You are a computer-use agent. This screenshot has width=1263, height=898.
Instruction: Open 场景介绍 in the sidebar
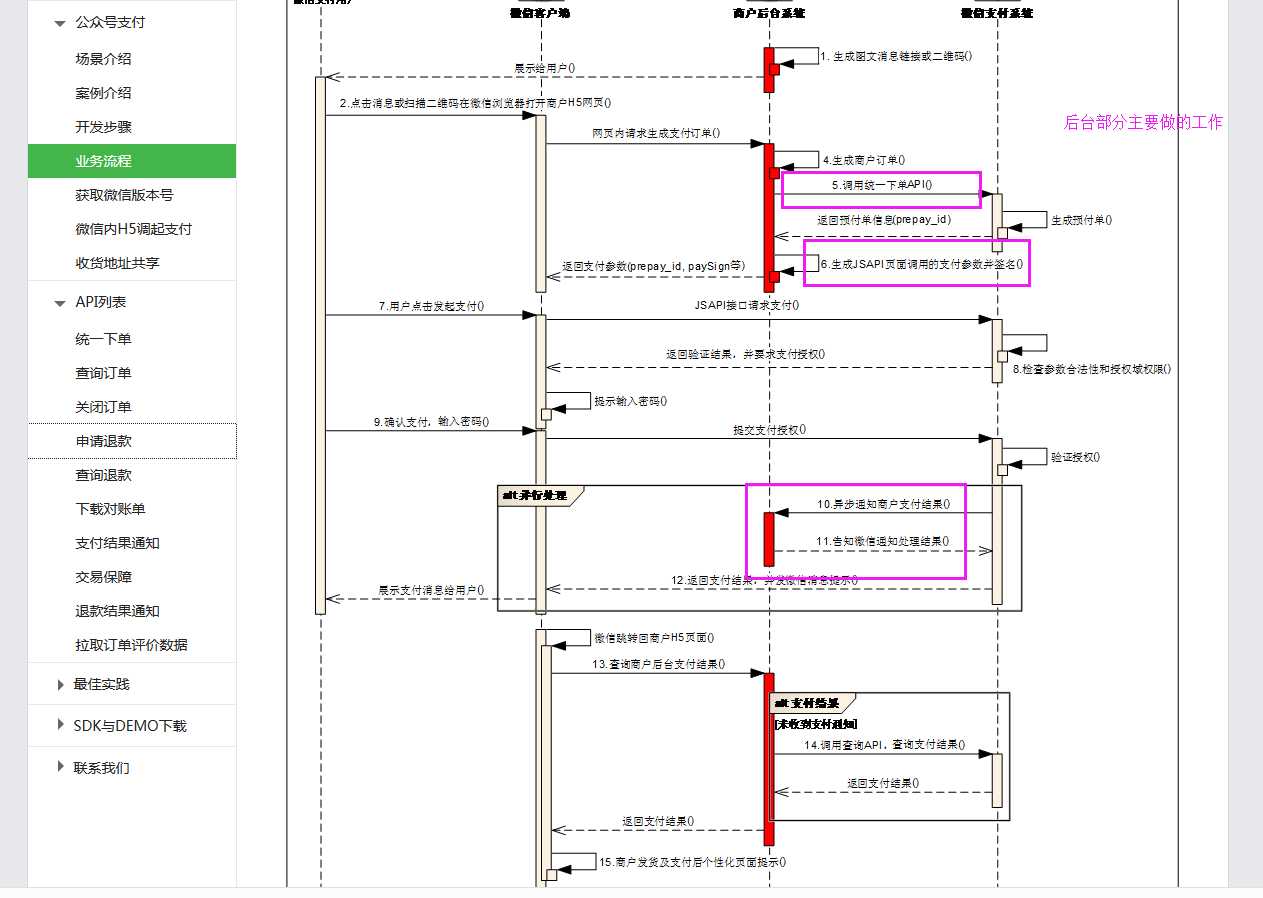click(103, 59)
